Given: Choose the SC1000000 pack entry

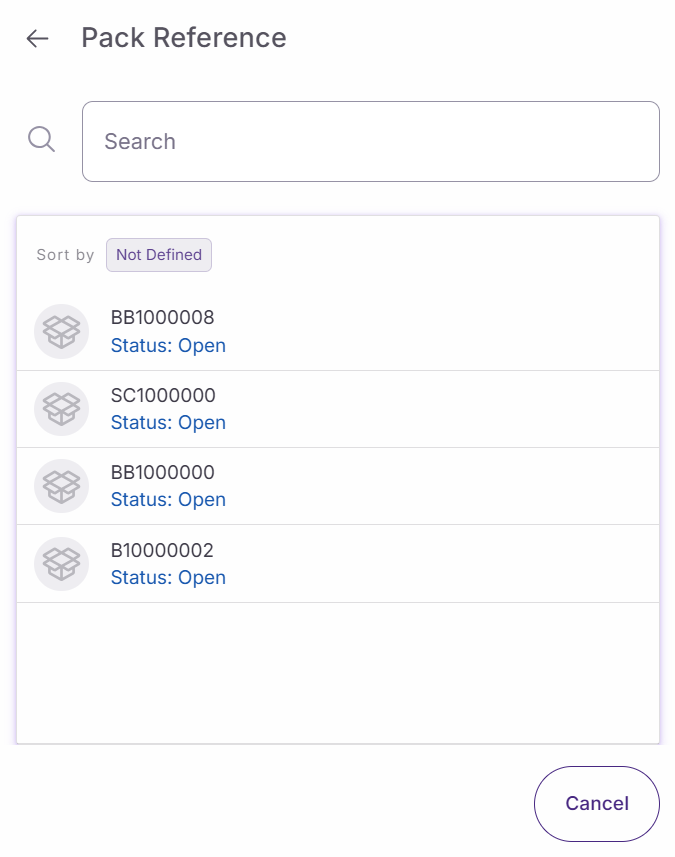Looking at the screenshot, I should pos(162,395).
